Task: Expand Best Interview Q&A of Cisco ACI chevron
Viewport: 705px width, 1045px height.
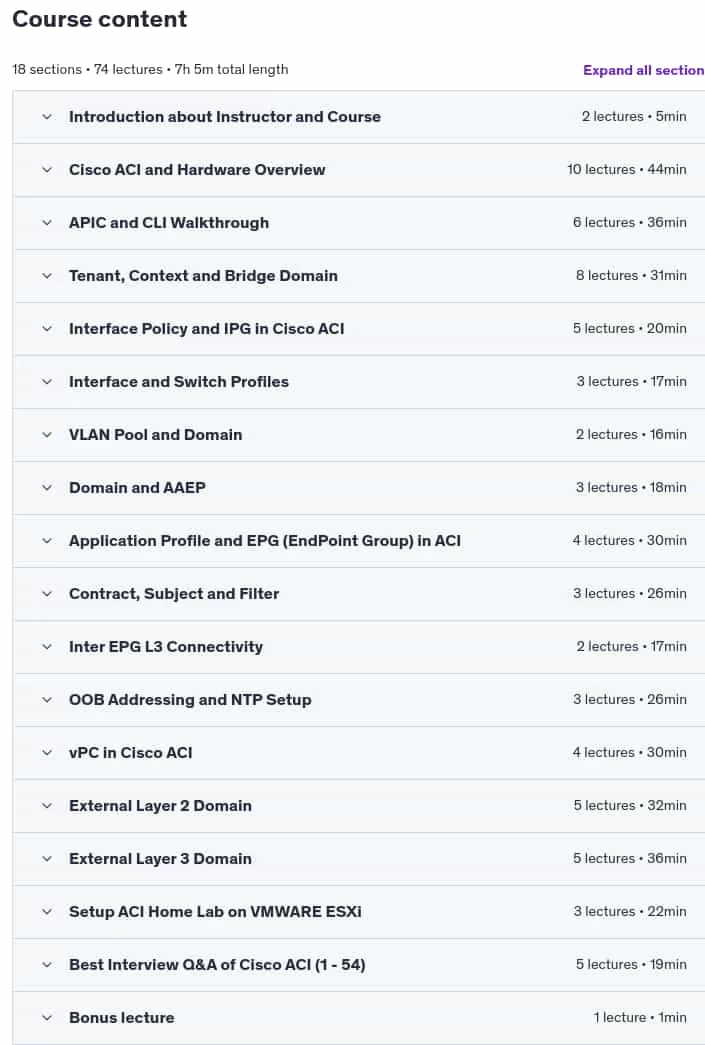Action: click(x=47, y=964)
